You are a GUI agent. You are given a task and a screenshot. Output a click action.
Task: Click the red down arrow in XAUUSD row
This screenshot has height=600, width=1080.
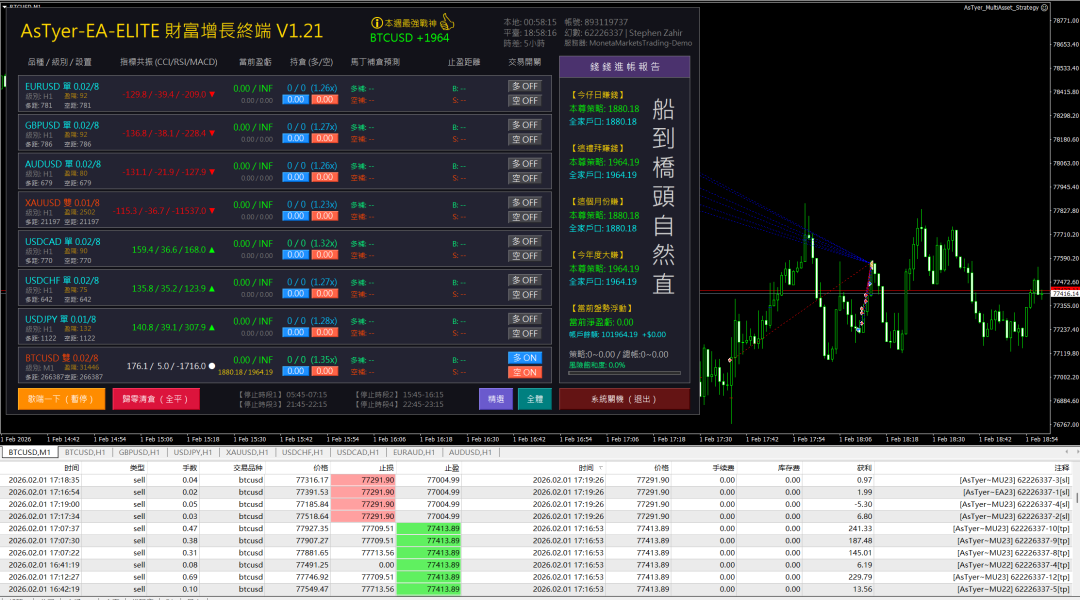(x=212, y=211)
